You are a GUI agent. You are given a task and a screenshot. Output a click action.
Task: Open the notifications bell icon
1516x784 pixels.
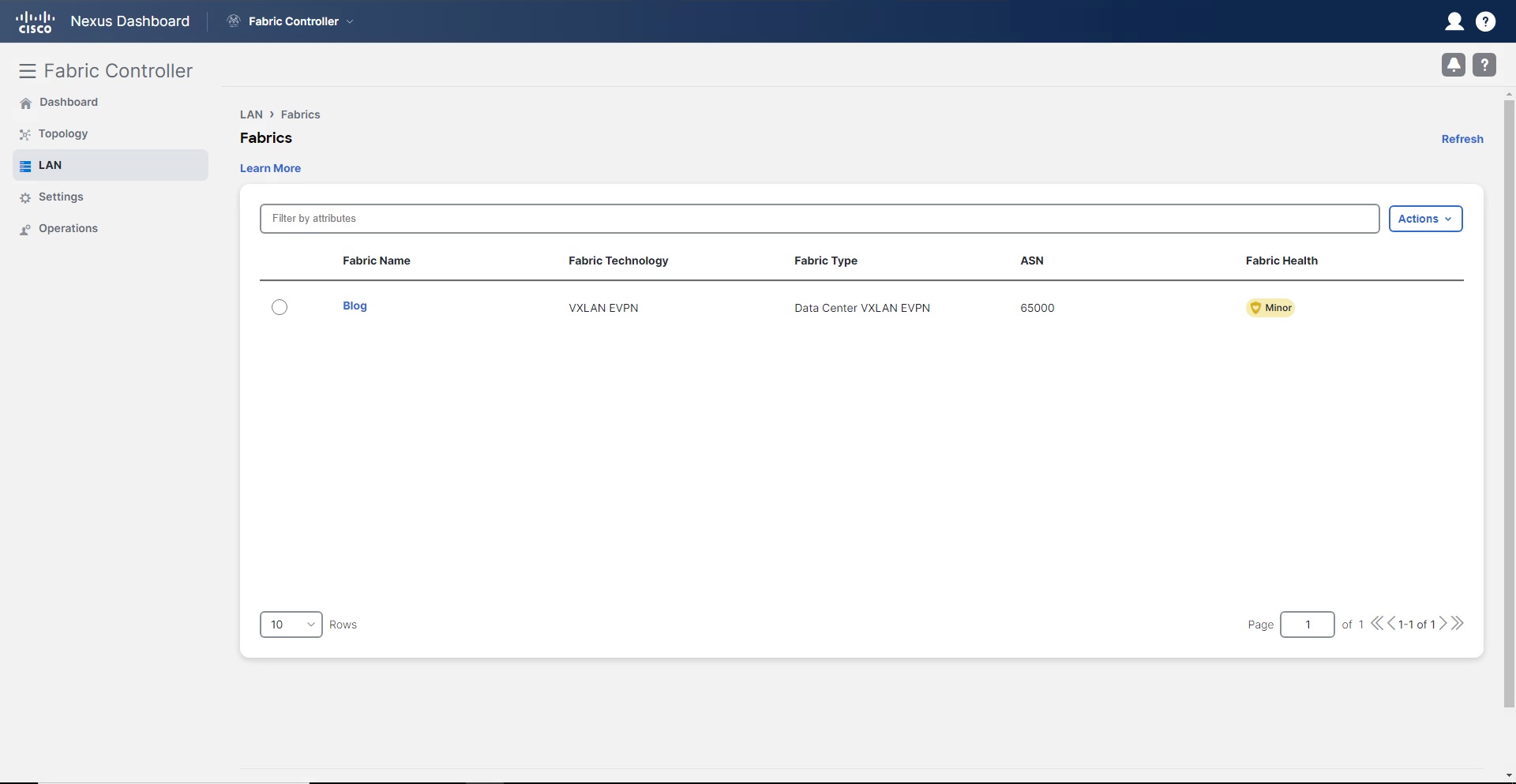pos(1453,65)
